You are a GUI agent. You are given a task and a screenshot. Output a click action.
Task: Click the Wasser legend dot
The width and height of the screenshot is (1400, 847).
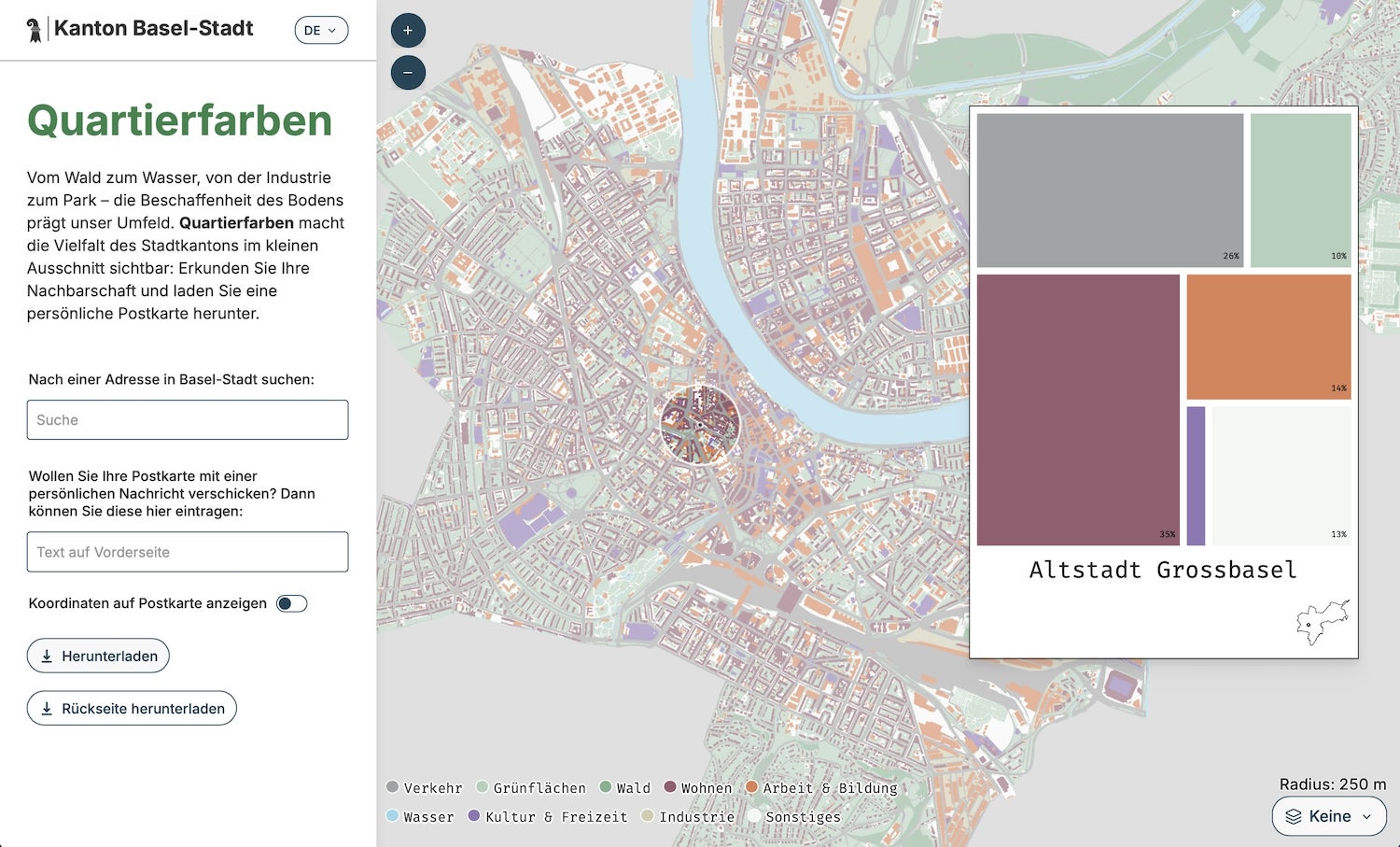point(393,816)
